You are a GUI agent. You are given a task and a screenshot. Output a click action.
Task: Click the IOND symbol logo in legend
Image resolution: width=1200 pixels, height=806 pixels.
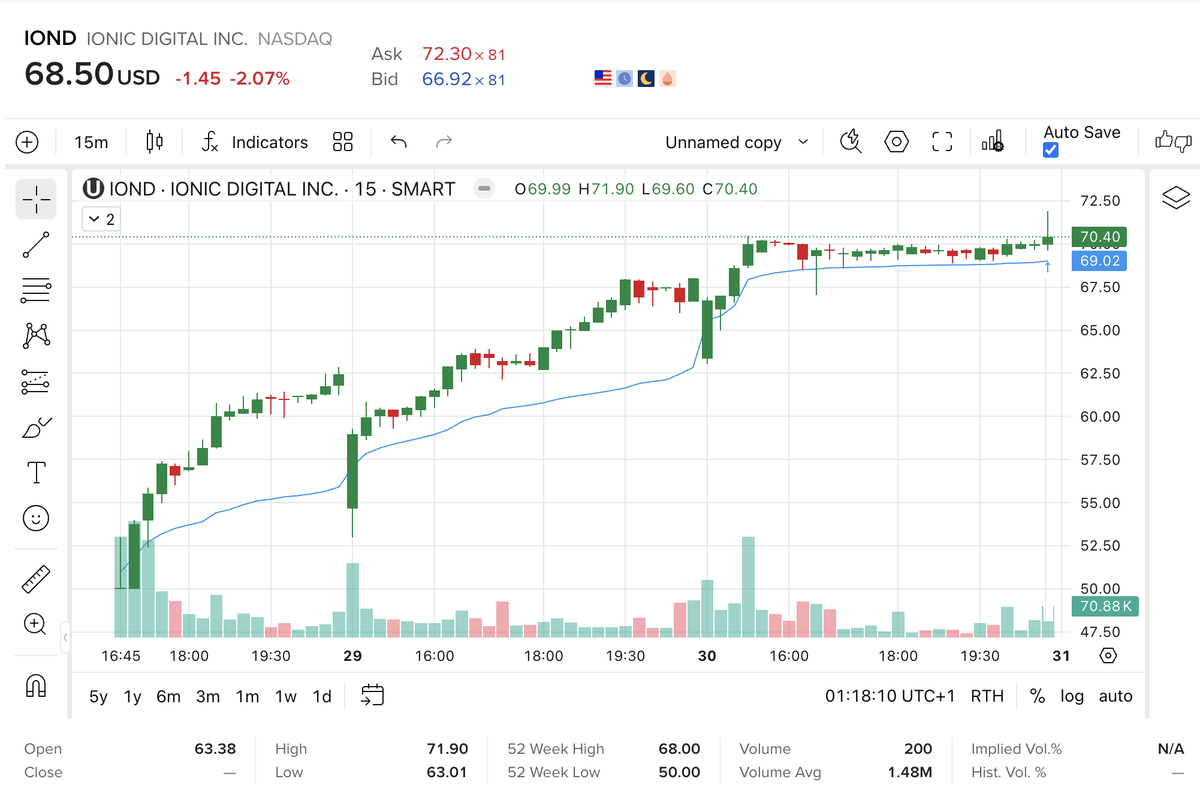click(93, 188)
